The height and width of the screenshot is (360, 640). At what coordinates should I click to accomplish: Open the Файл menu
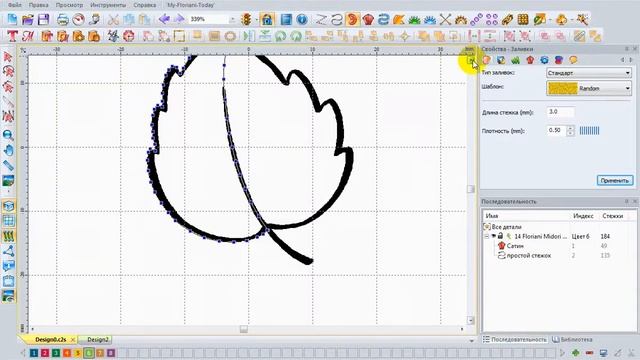(x=15, y=5)
